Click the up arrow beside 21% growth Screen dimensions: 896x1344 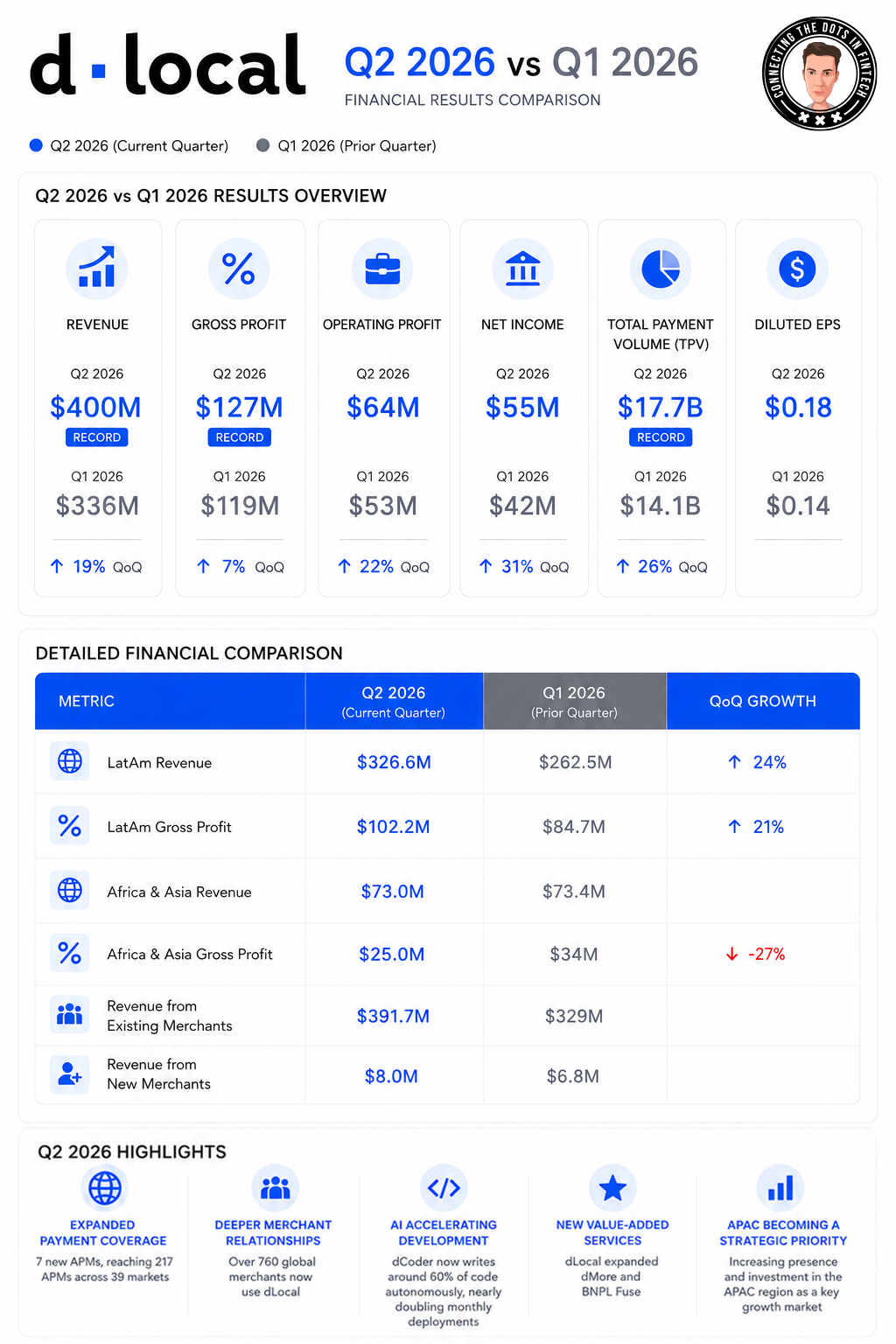pos(734,827)
